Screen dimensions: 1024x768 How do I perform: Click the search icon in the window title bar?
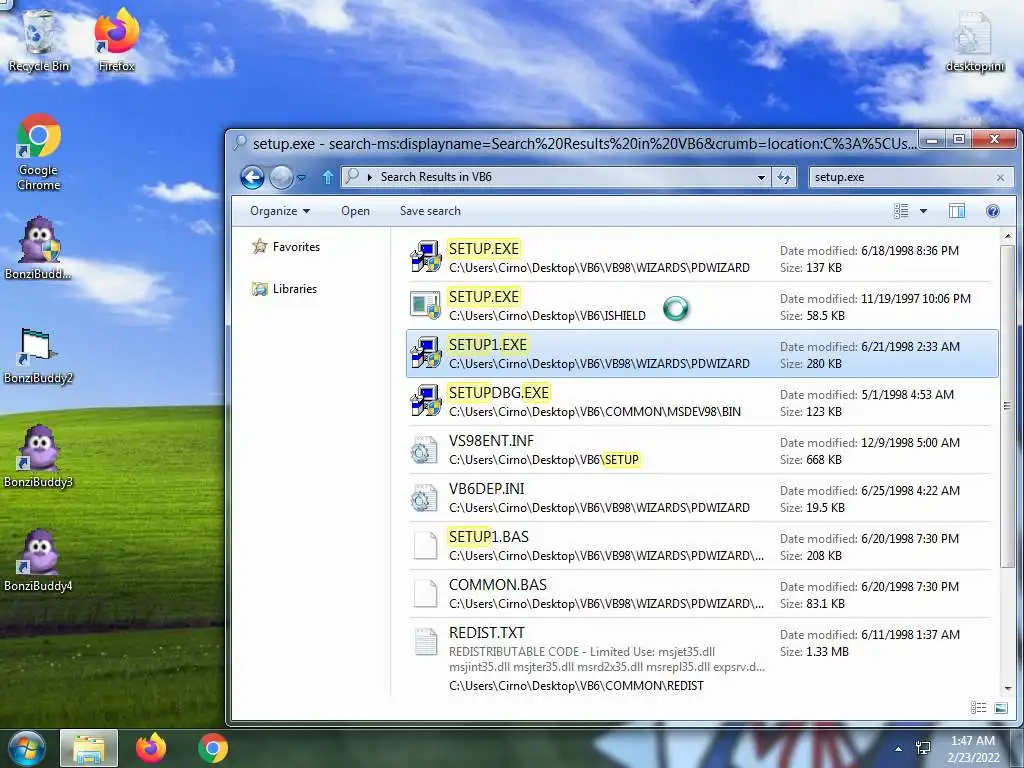(x=240, y=143)
